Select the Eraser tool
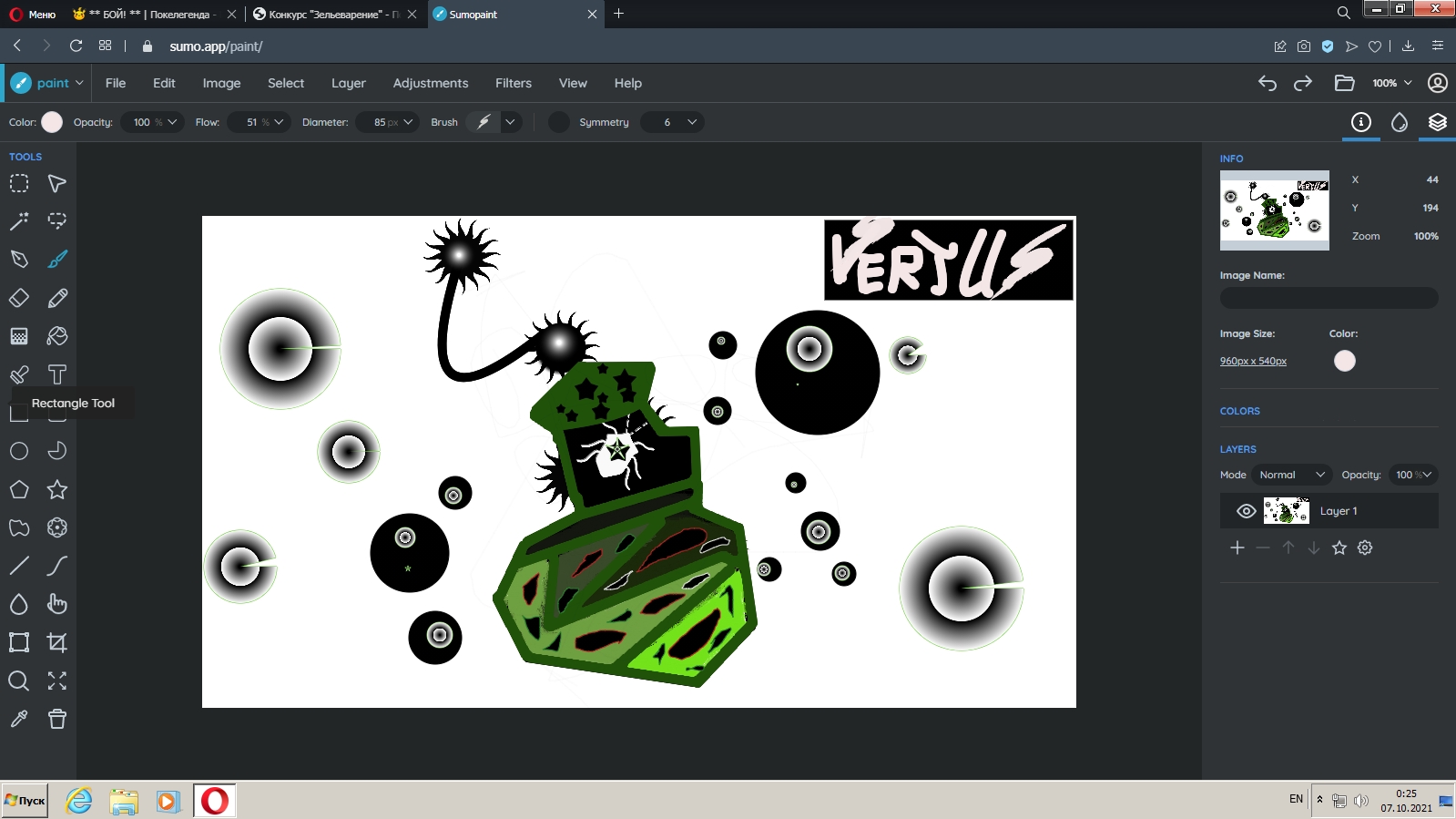Image resolution: width=1456 pixels, height=819 pixels. coord(19,298)
